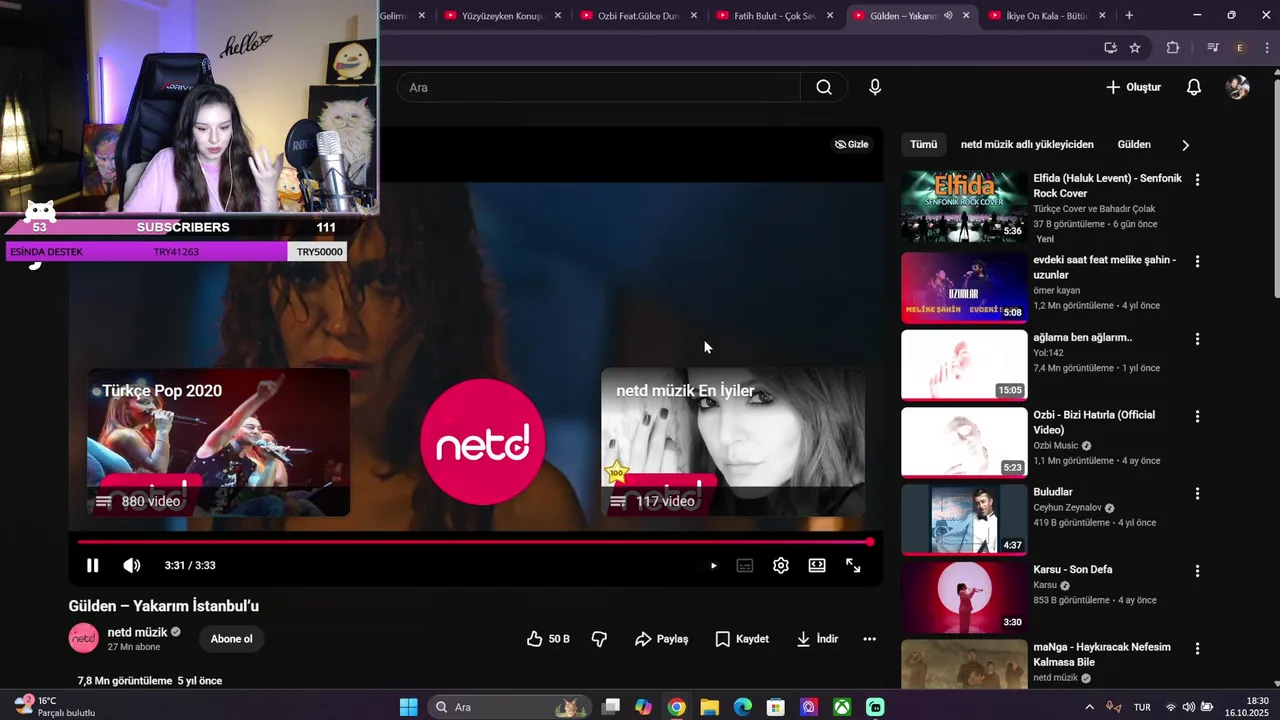Open the Windows Start menu
1280x720 pixels.
pyautogui.click(x=408, y=707)
